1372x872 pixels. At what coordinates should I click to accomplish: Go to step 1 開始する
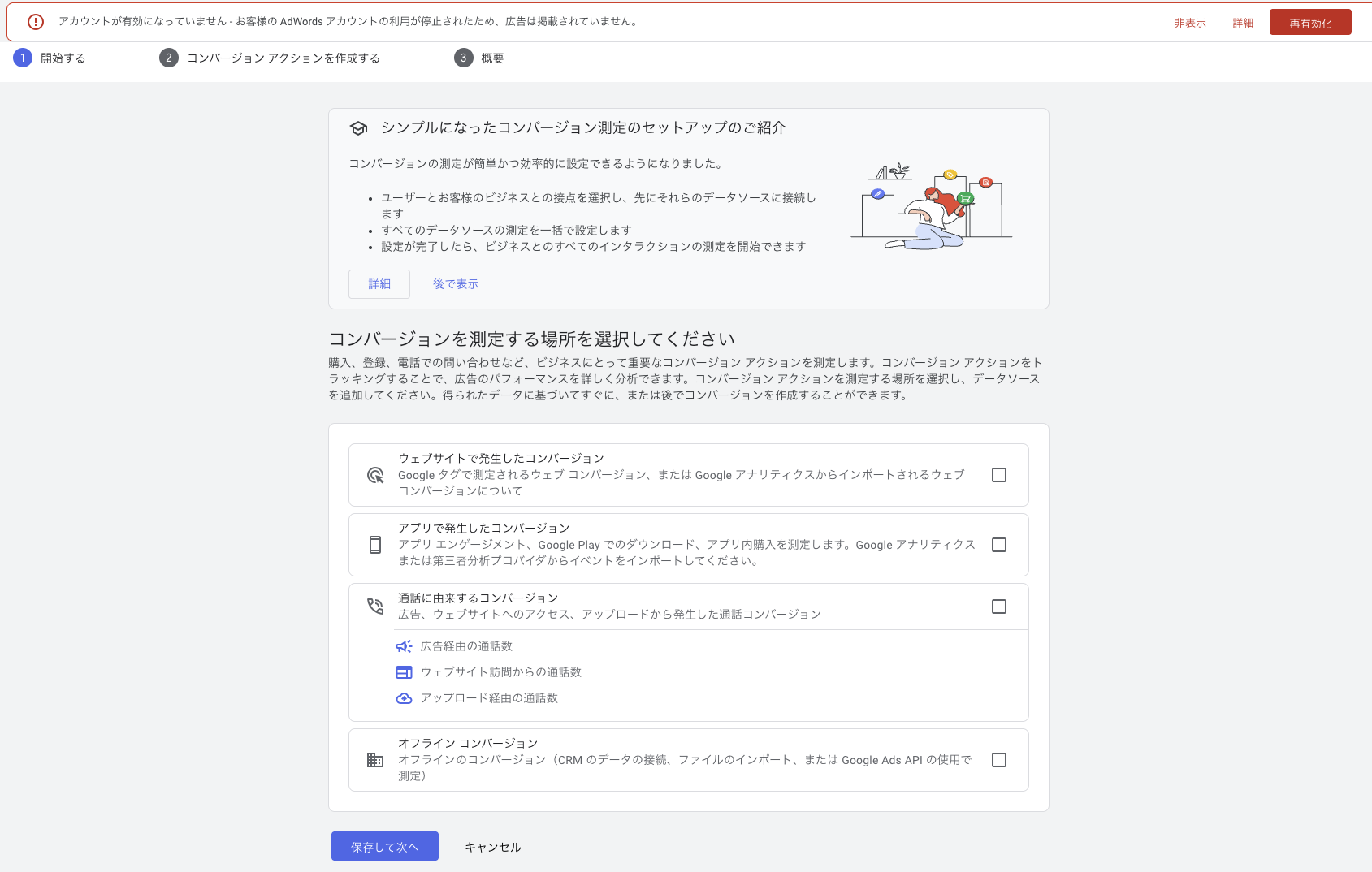50,58
